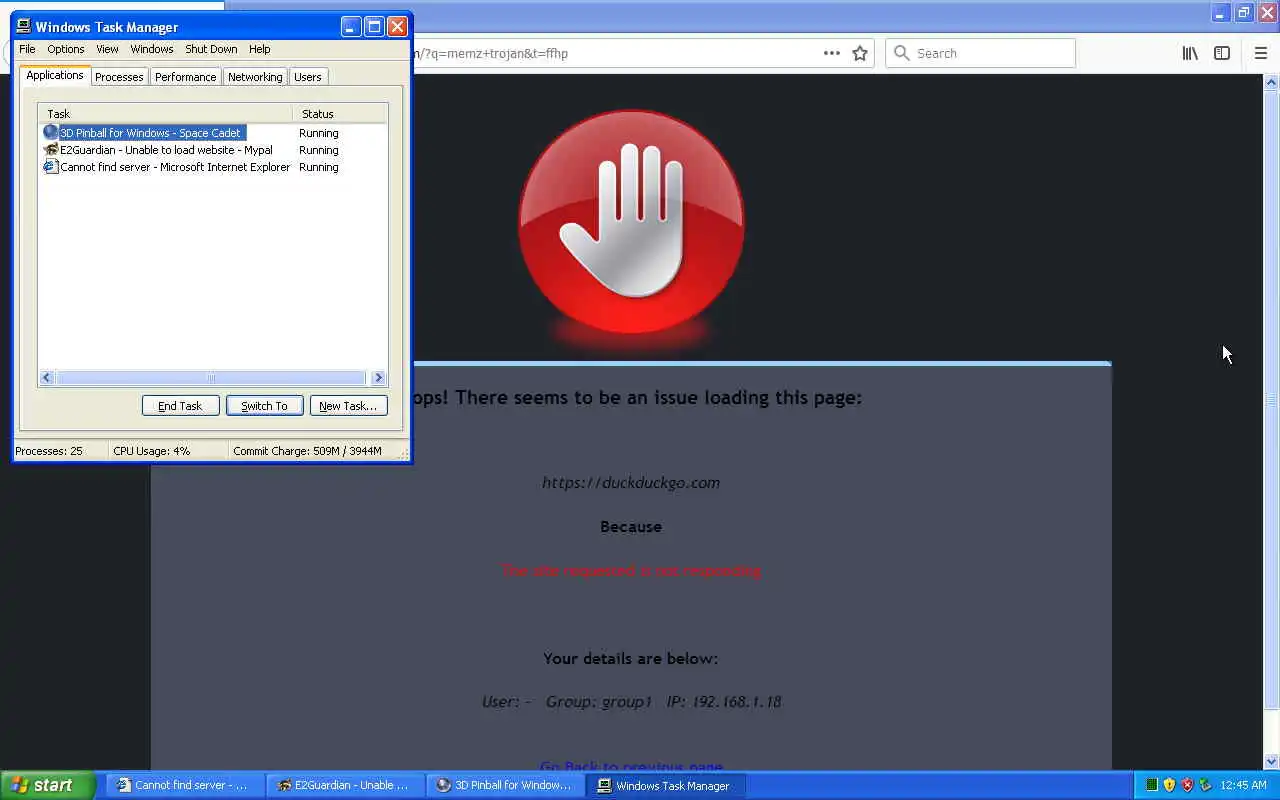Screen dimensions: 1280x800
Task: Click the 3D Pinball ball icon in task list
Action: click(x=50, y=132)
